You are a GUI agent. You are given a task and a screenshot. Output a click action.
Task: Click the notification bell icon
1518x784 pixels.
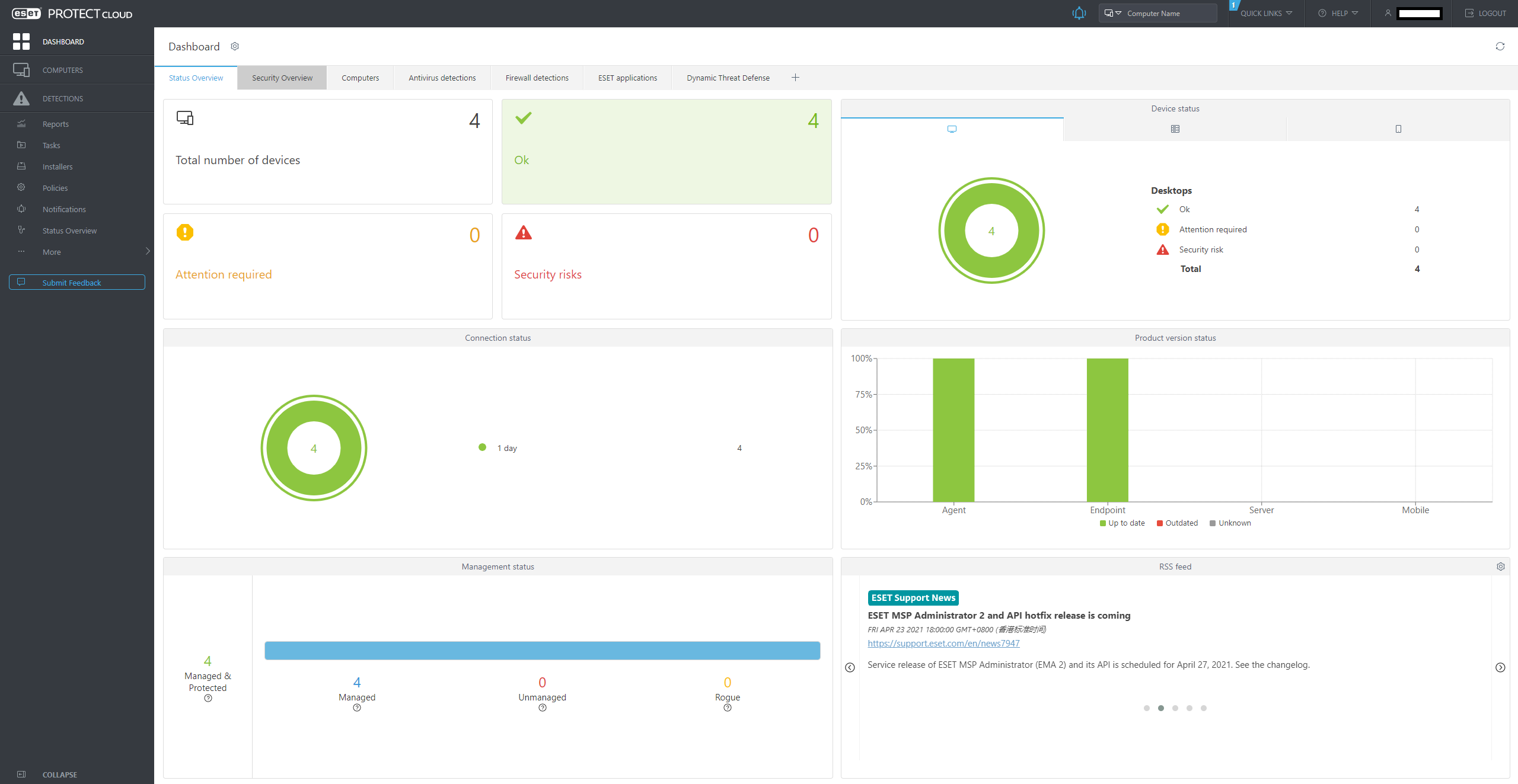click(1079, 13)
